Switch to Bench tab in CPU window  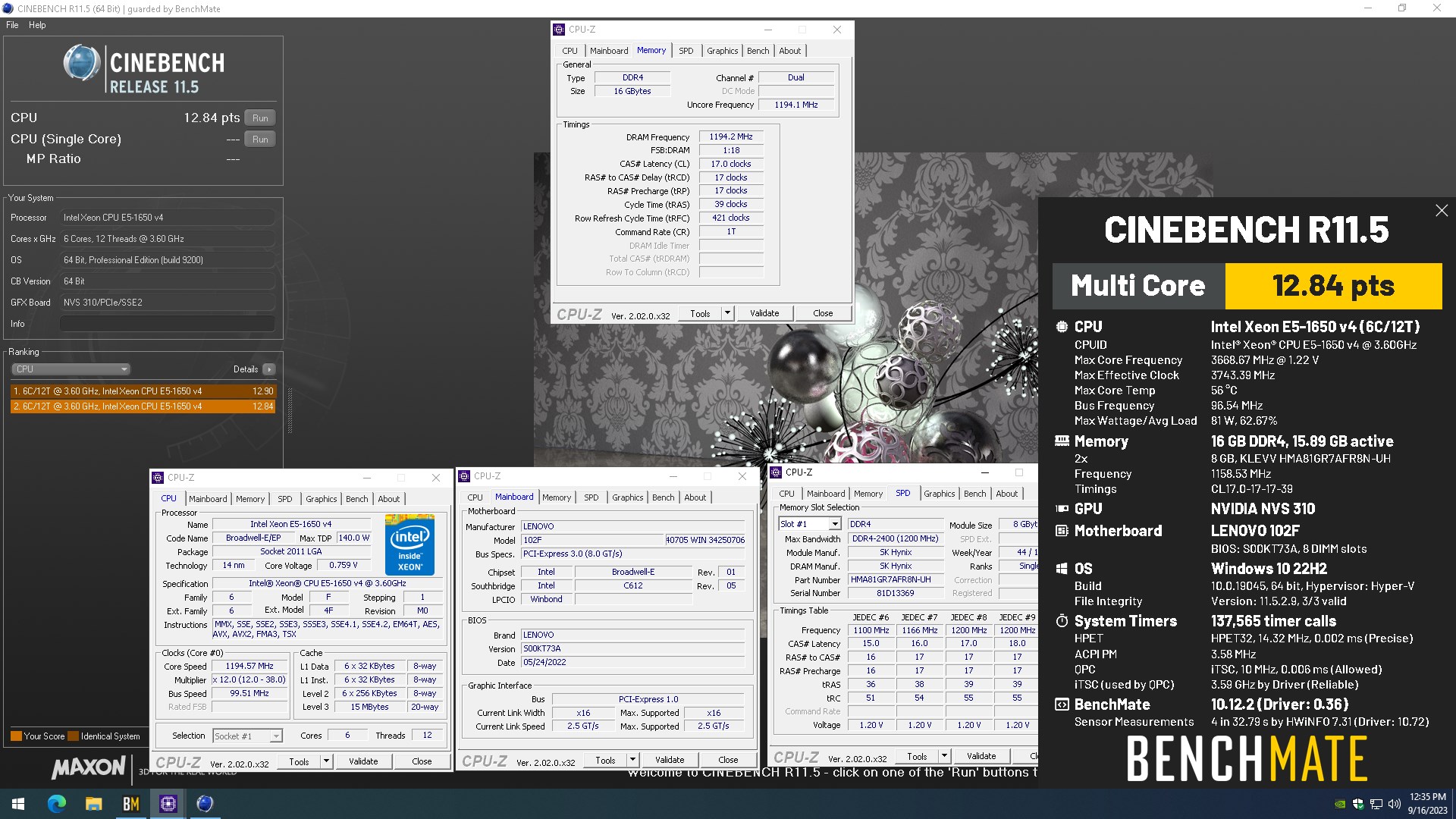point(356,499)
